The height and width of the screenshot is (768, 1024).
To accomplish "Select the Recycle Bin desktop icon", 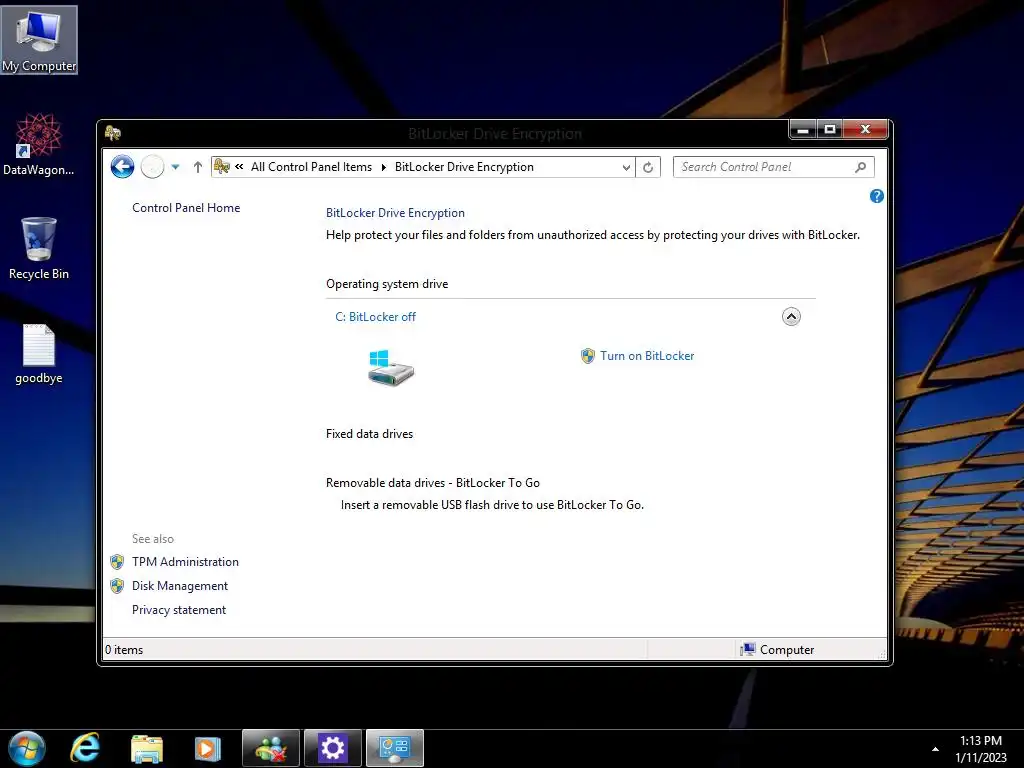I will pyautogui.click(x=39, y=249).
